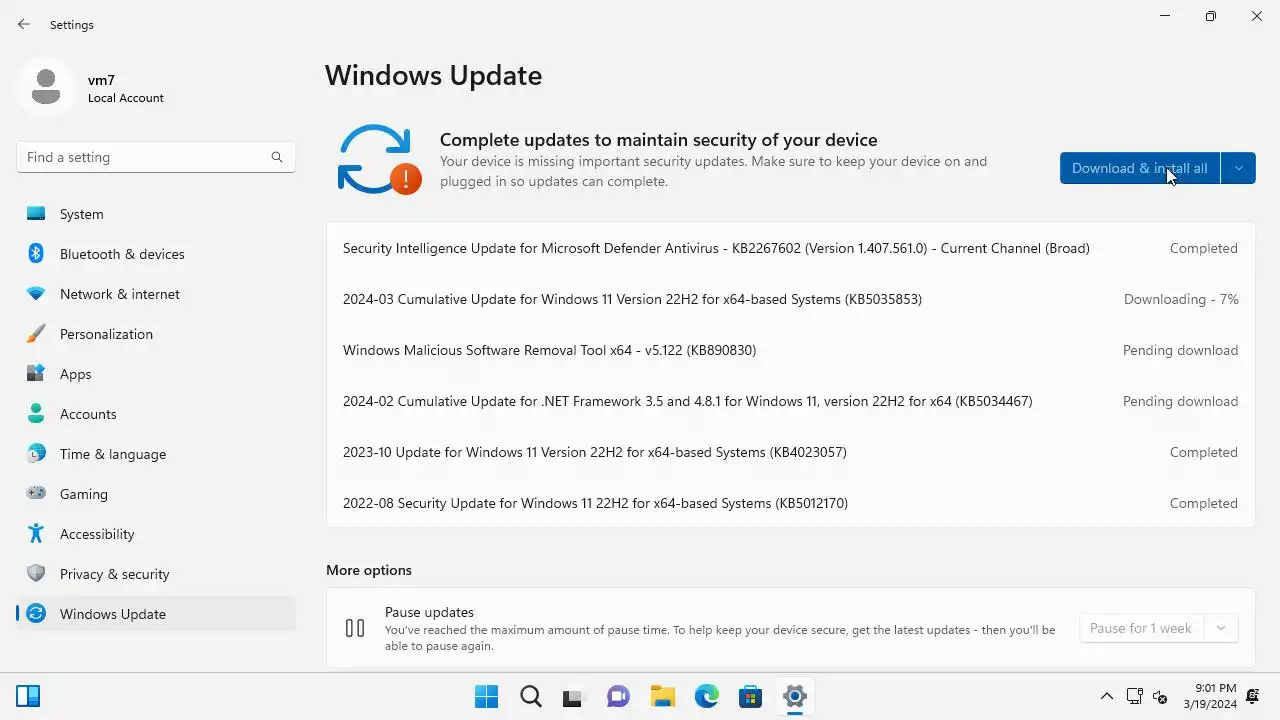Click the More options heading

[369, 570]
